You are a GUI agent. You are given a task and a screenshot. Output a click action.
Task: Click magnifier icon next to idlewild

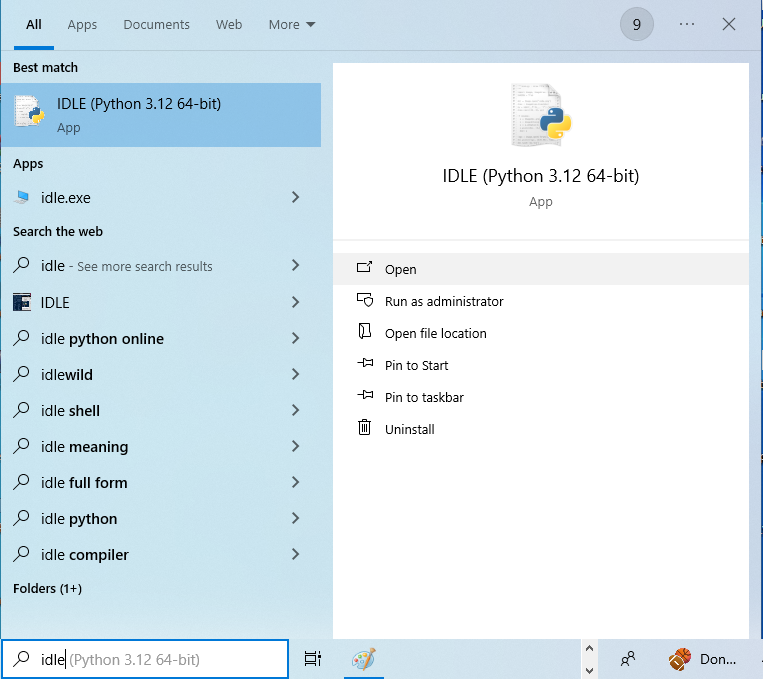pyautogui.click(x=21, y=374)
